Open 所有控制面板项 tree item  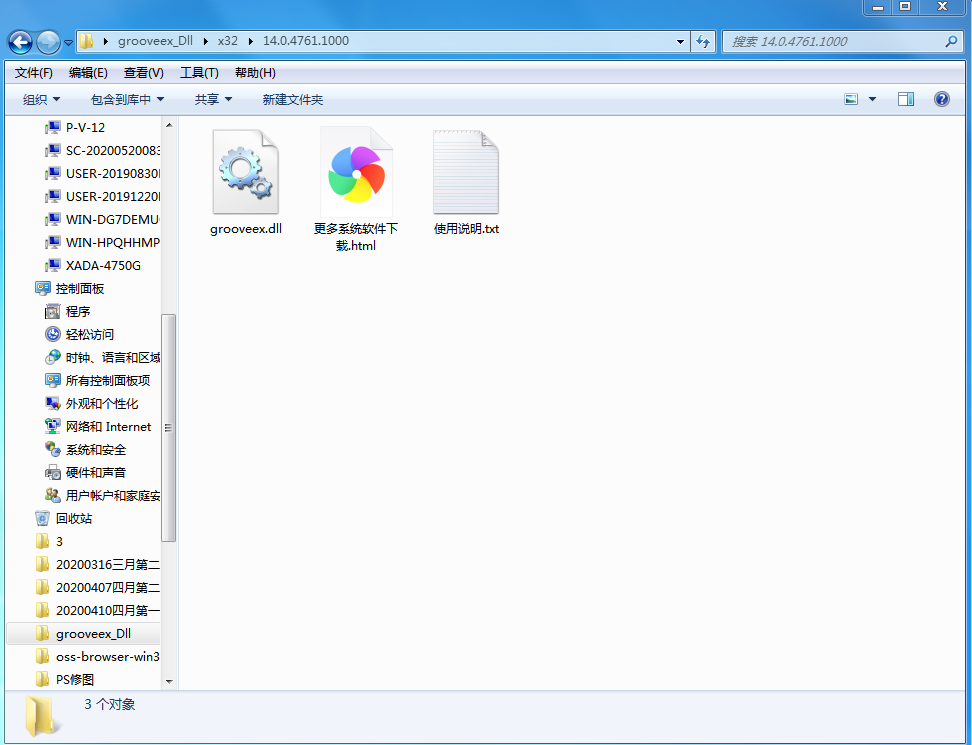point(107,381)
